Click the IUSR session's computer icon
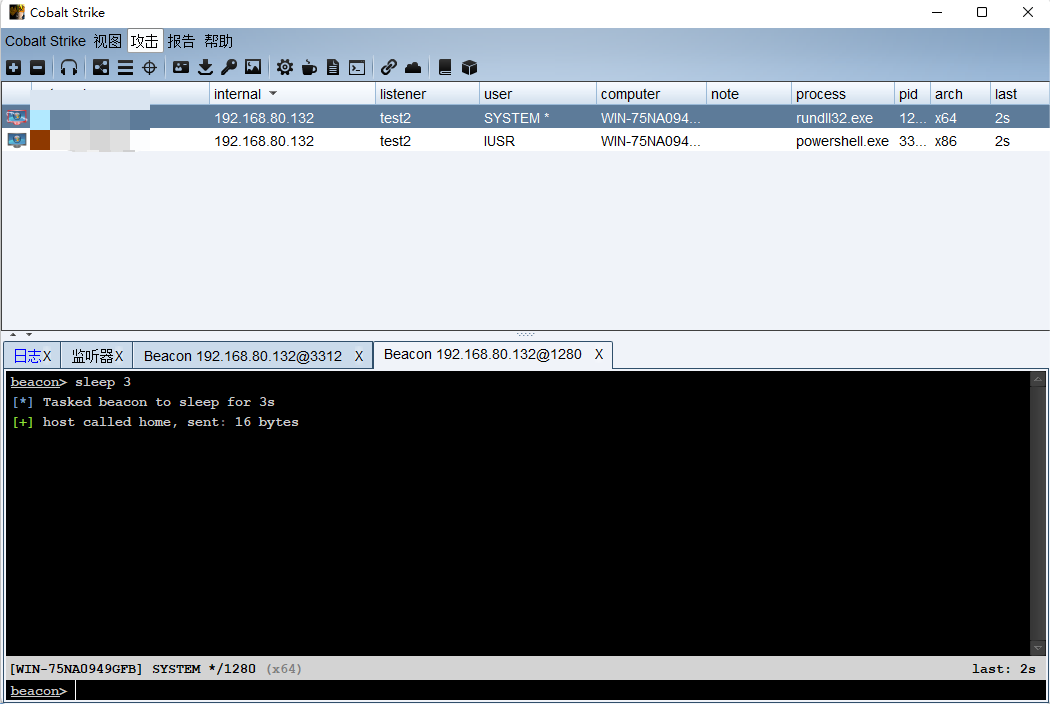Image resolution: width=1050 pixels, height=704 pixels. pos(17,141)
